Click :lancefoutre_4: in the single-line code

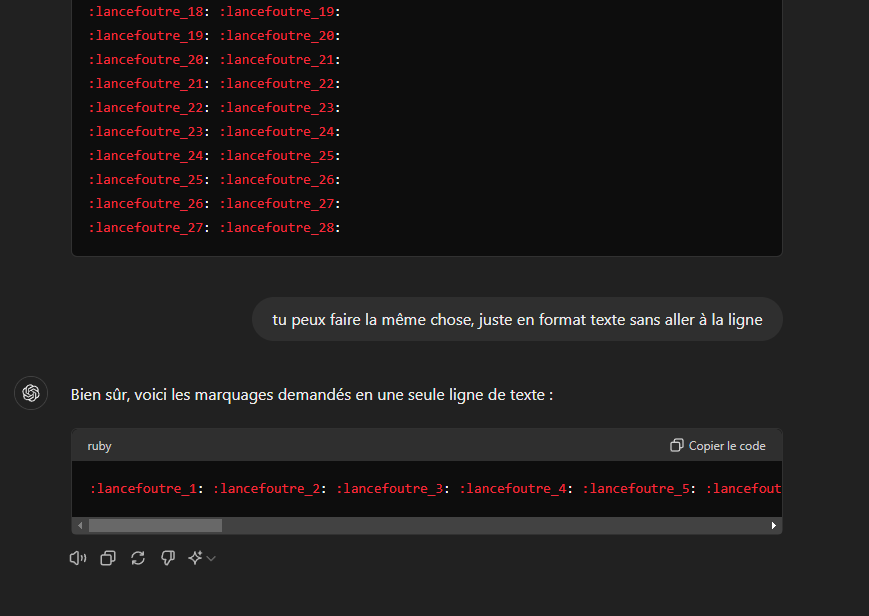coord(516,488)
